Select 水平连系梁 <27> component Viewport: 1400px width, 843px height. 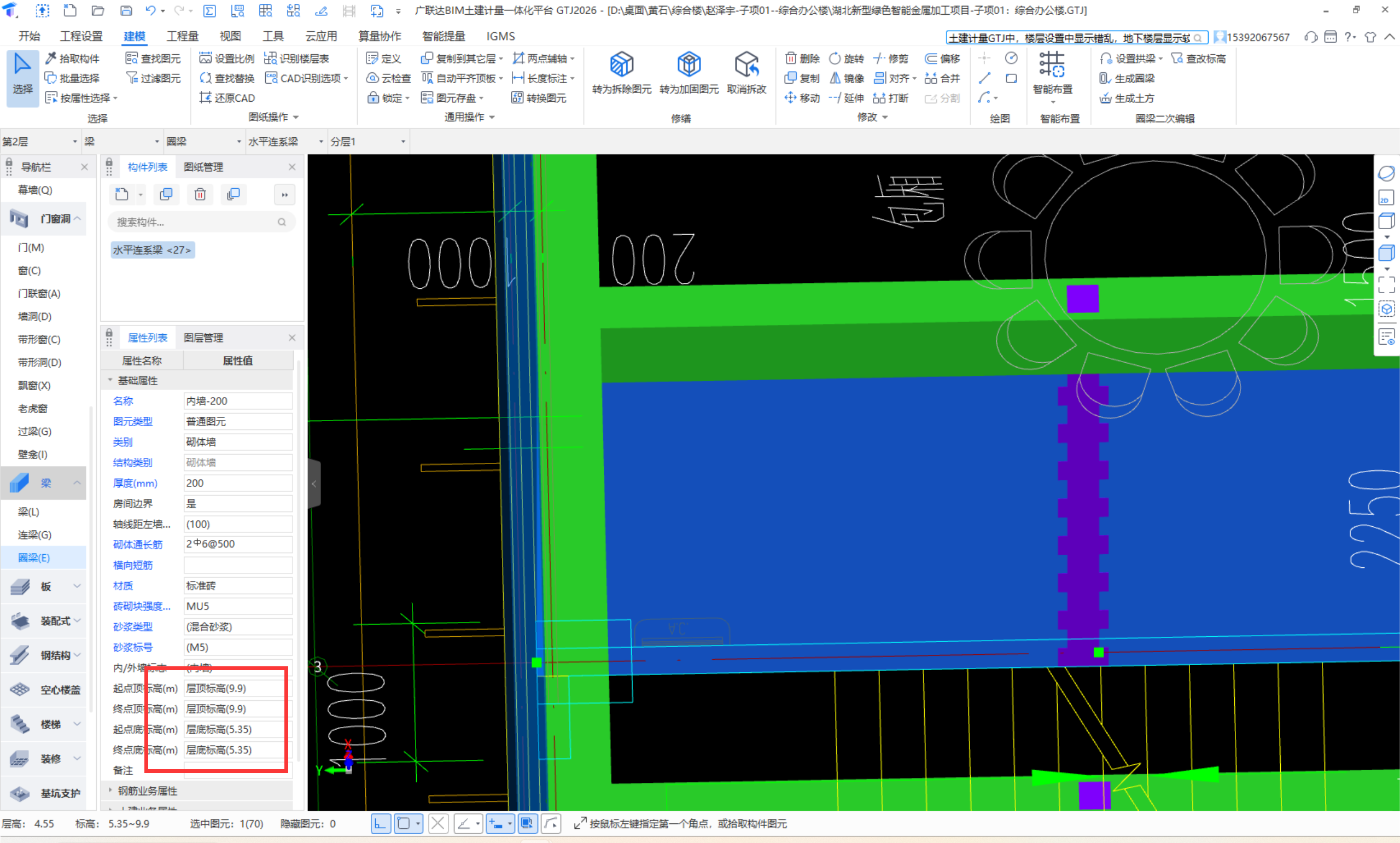click(x=152, y=250)
